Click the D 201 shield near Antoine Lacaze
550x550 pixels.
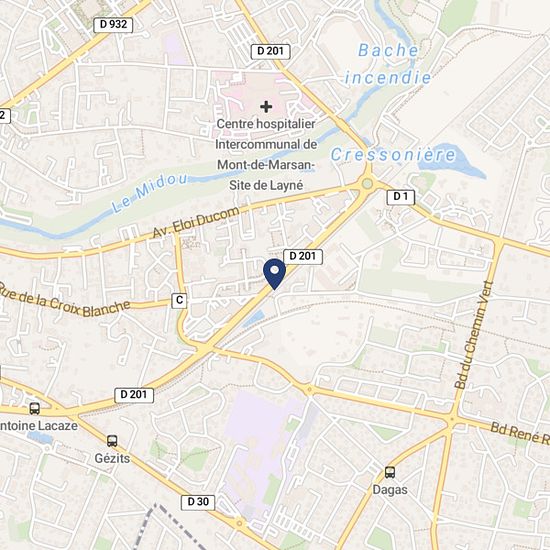pyautogui.click(x=134, y=395)
